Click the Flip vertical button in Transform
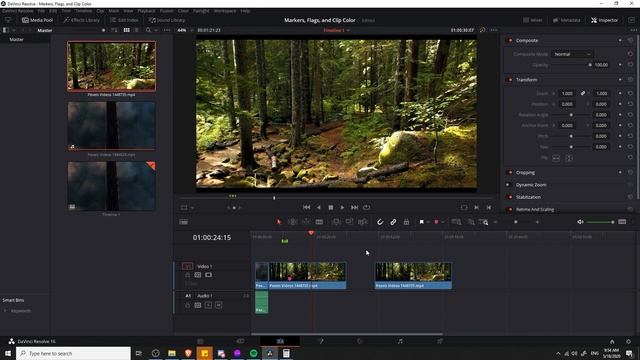 (x=569, y=158)
